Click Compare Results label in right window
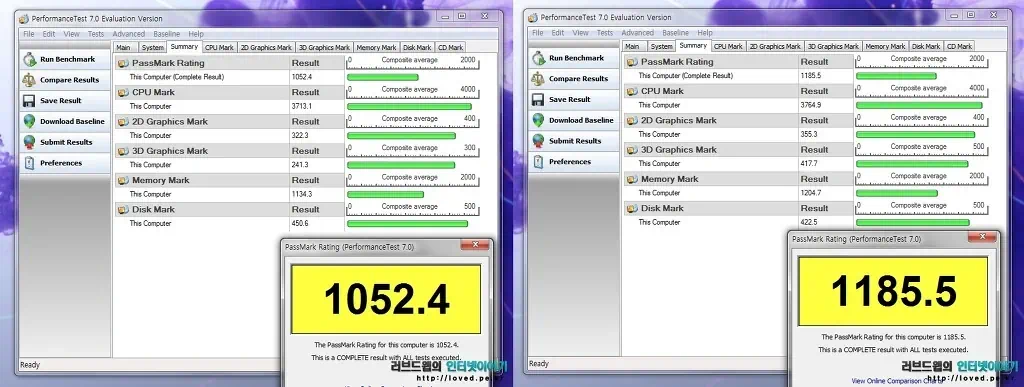1024x387 pixels. coord(579,79)
